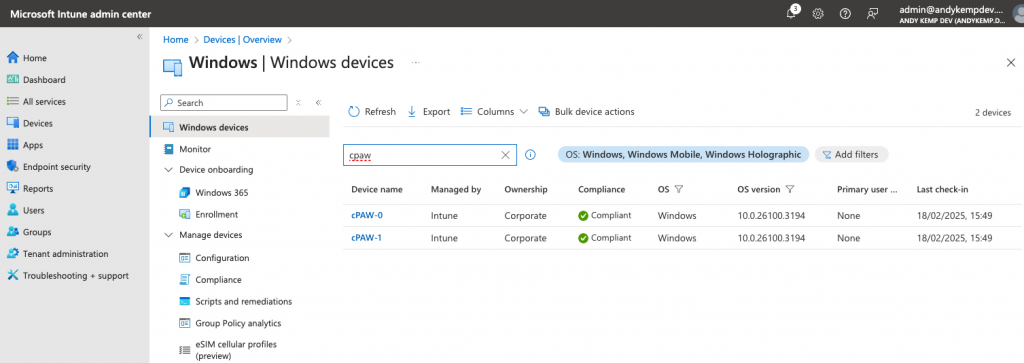1024x363 pixels.
Task: Click the blade menu search field
Action: point(224,103)
